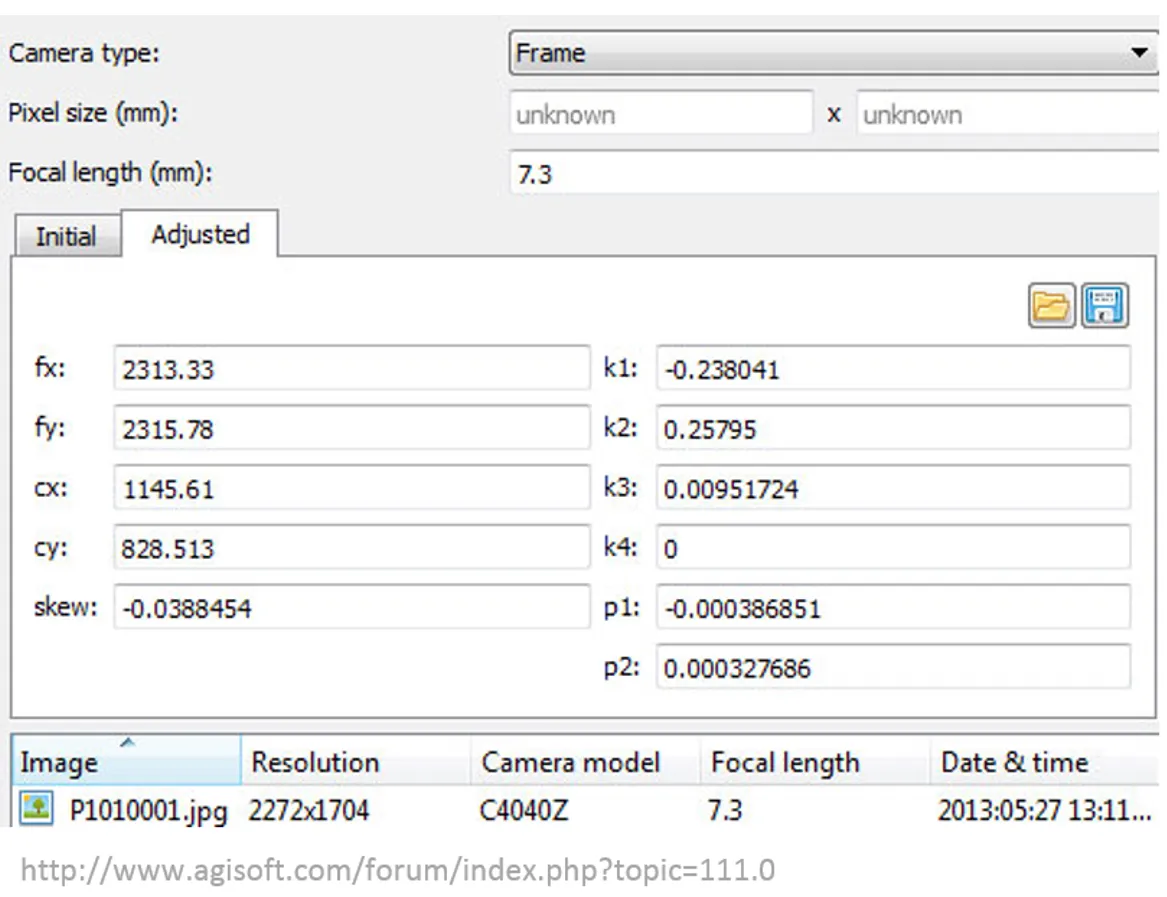This screenshot has height=897, width=1167.
Task: Select the cx value field
Action: pos(350,489)
